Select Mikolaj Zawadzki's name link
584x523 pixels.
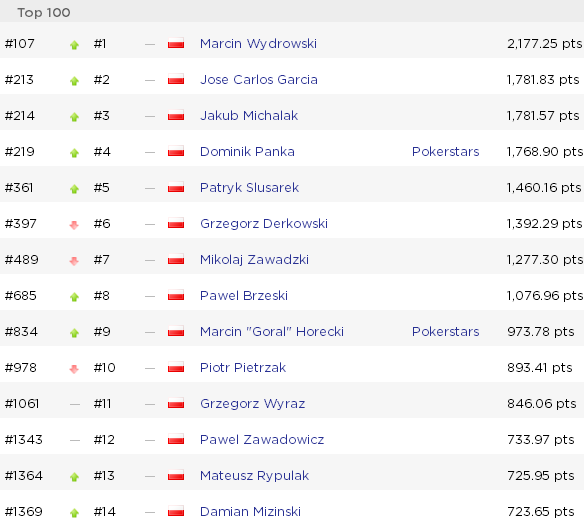tap(254, 260)
